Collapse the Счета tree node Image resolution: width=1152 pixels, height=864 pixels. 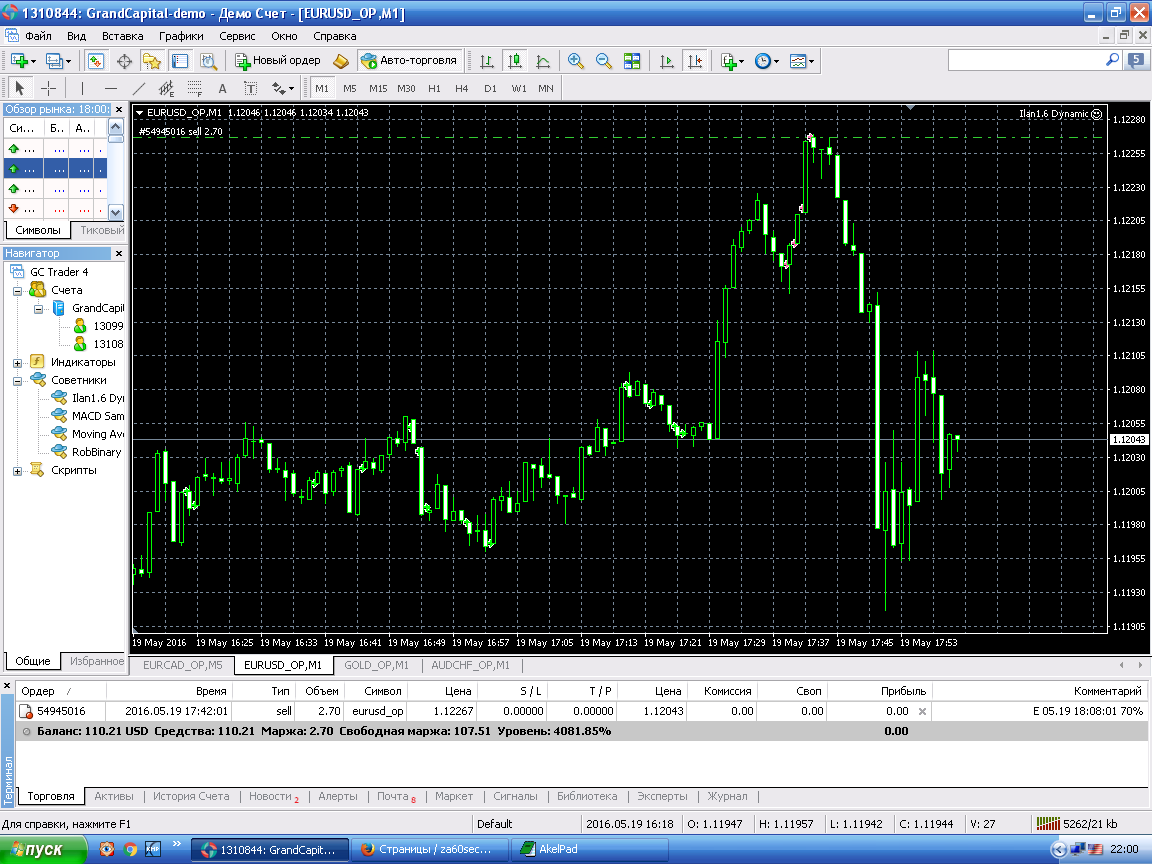click(17, 291)
